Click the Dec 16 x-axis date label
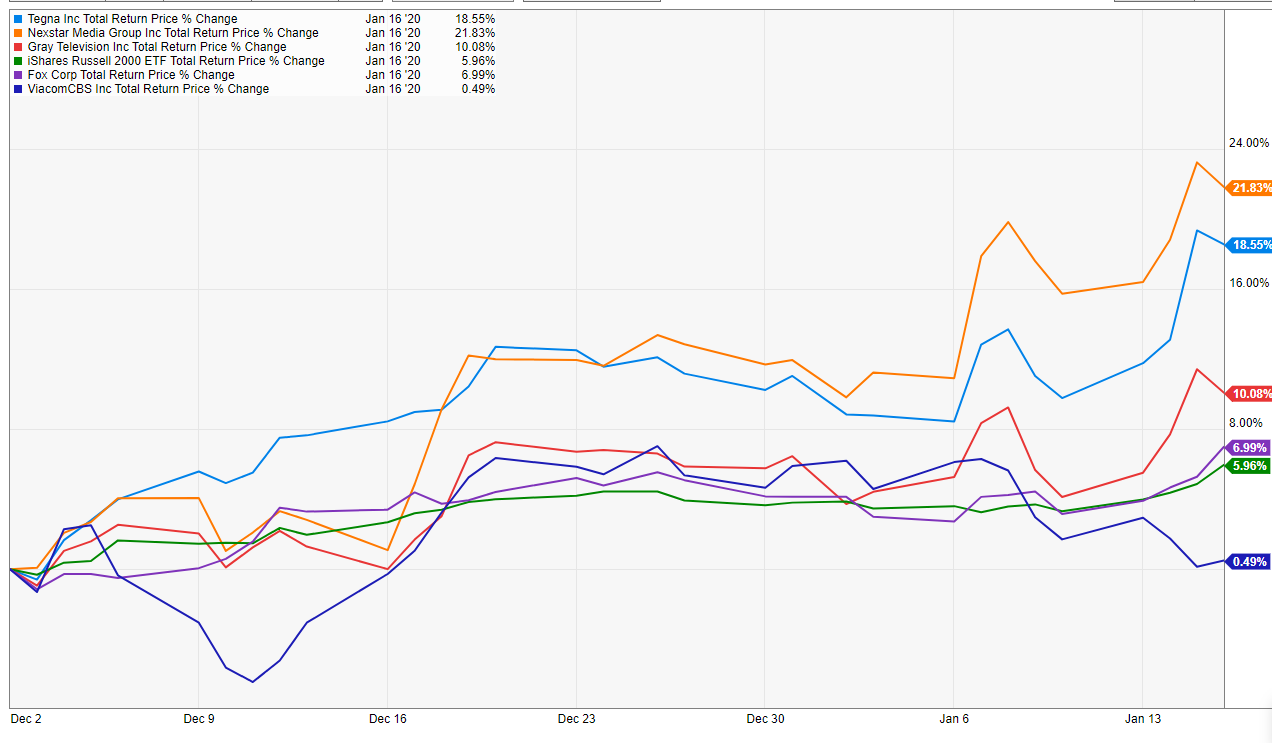The image size is (1272, 743). pos(387,719)
